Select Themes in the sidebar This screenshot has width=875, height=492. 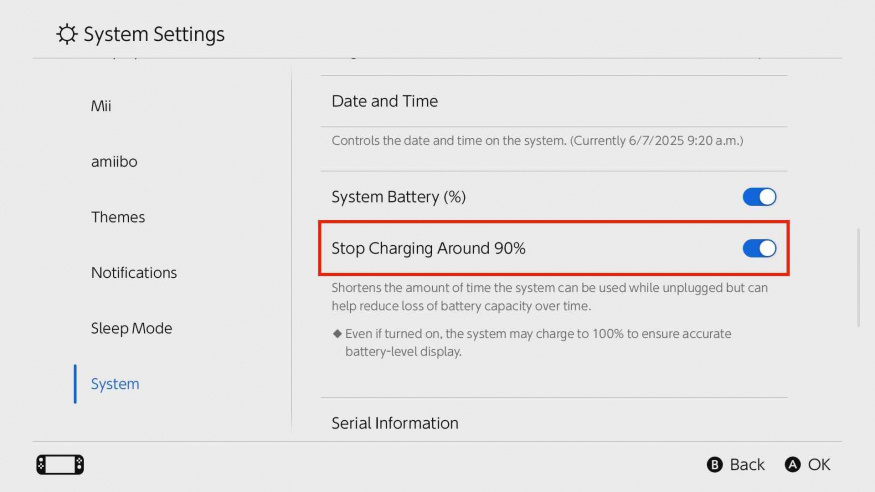(x=118, y=217)
